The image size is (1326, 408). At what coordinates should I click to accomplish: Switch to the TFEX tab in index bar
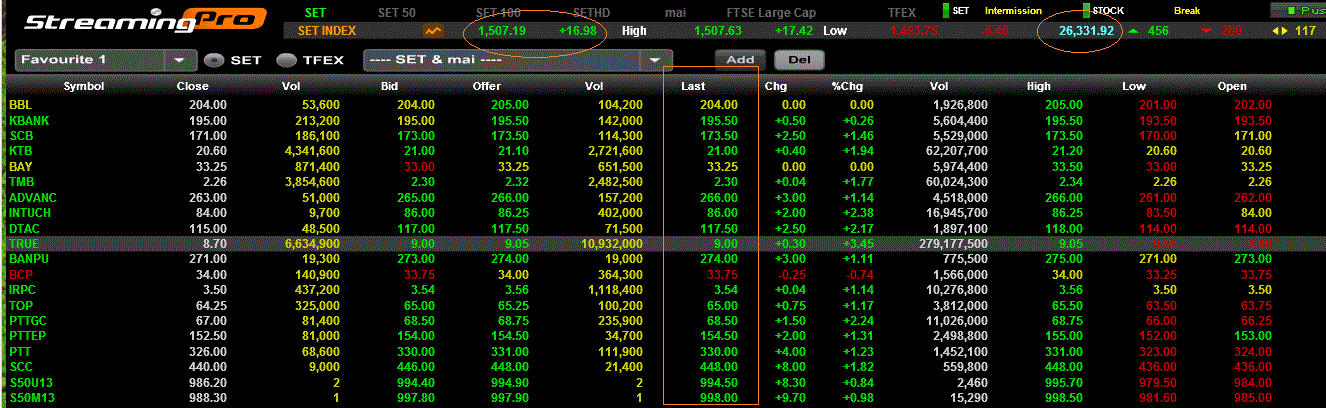pos(902,12)
